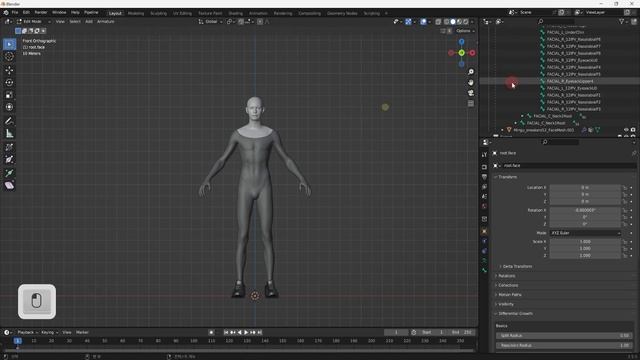Click the green Y axis on navigation gizmo
Screen dimensions: 640x360
click(461, 53)
